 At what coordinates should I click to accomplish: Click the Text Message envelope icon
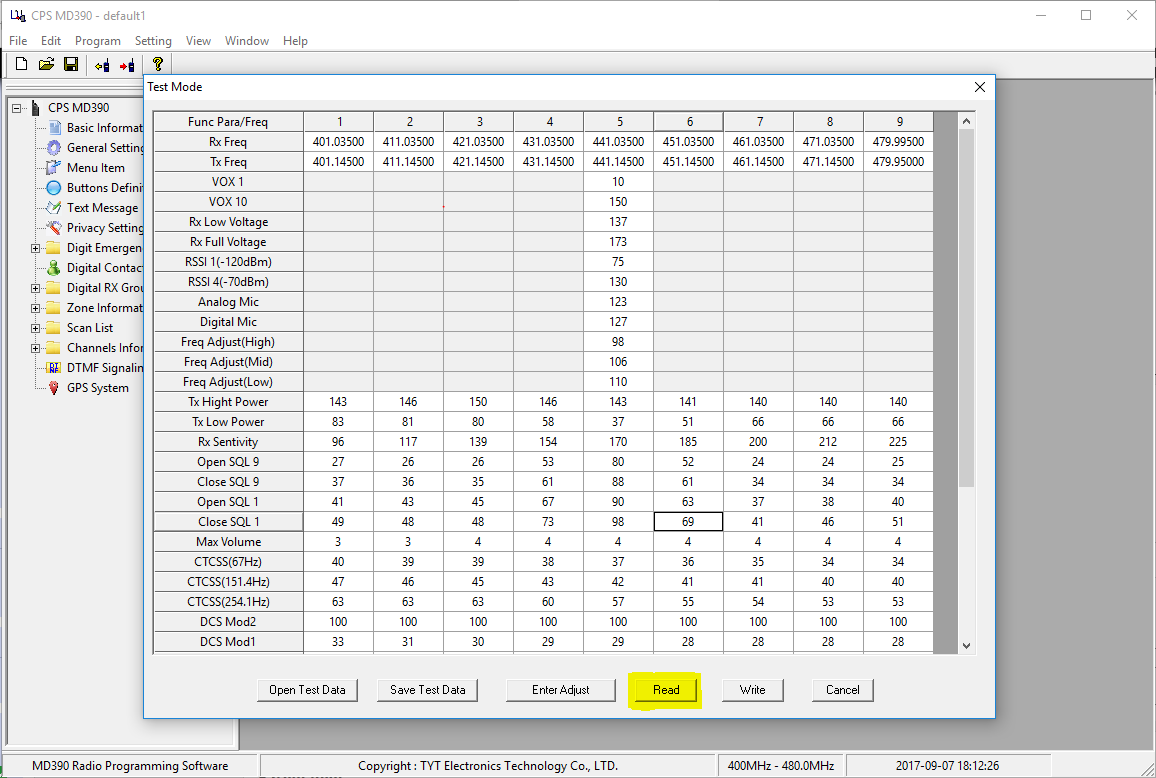(54, 207)
